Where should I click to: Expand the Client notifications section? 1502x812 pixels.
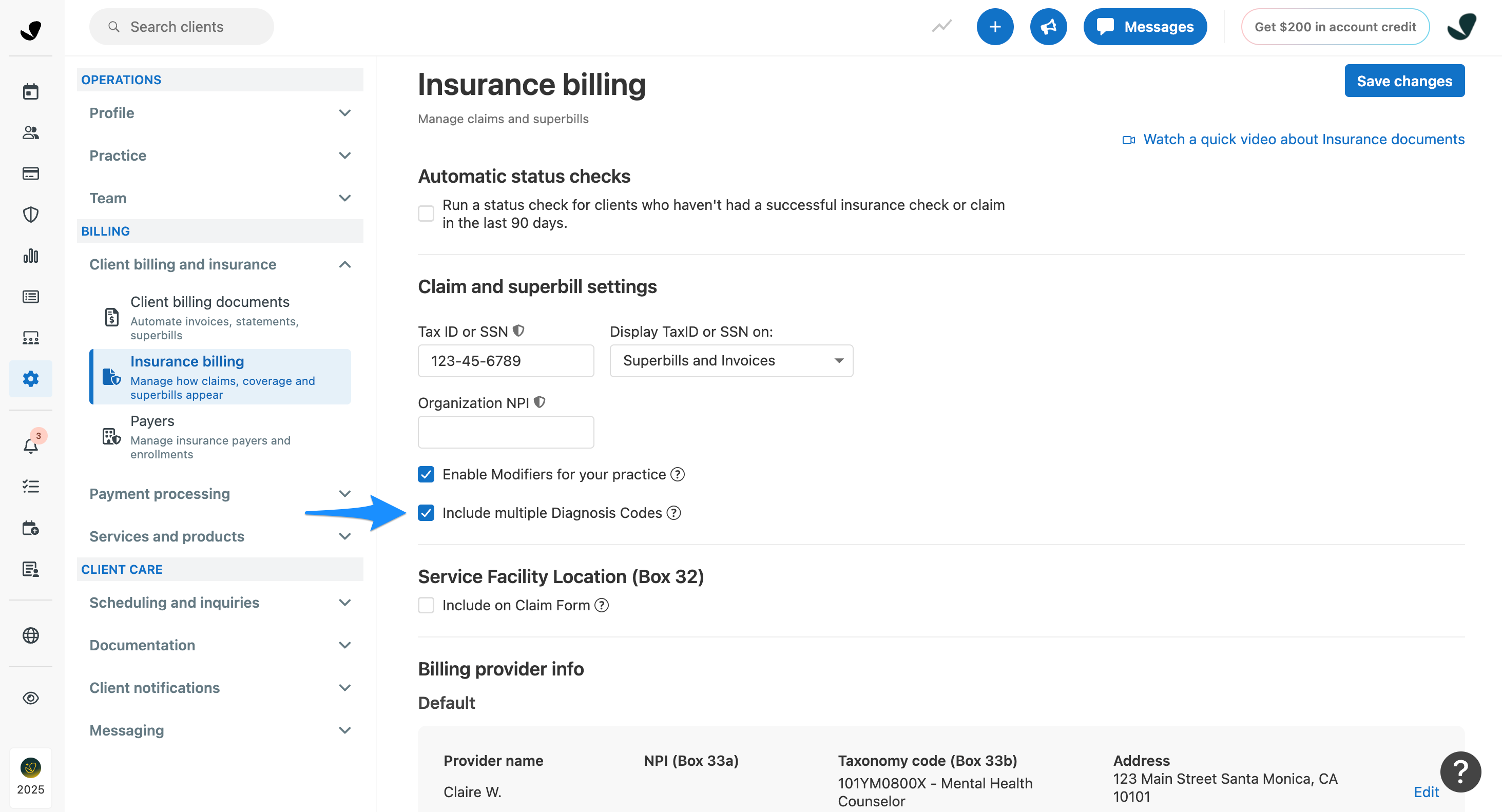(x=220, y=688)
